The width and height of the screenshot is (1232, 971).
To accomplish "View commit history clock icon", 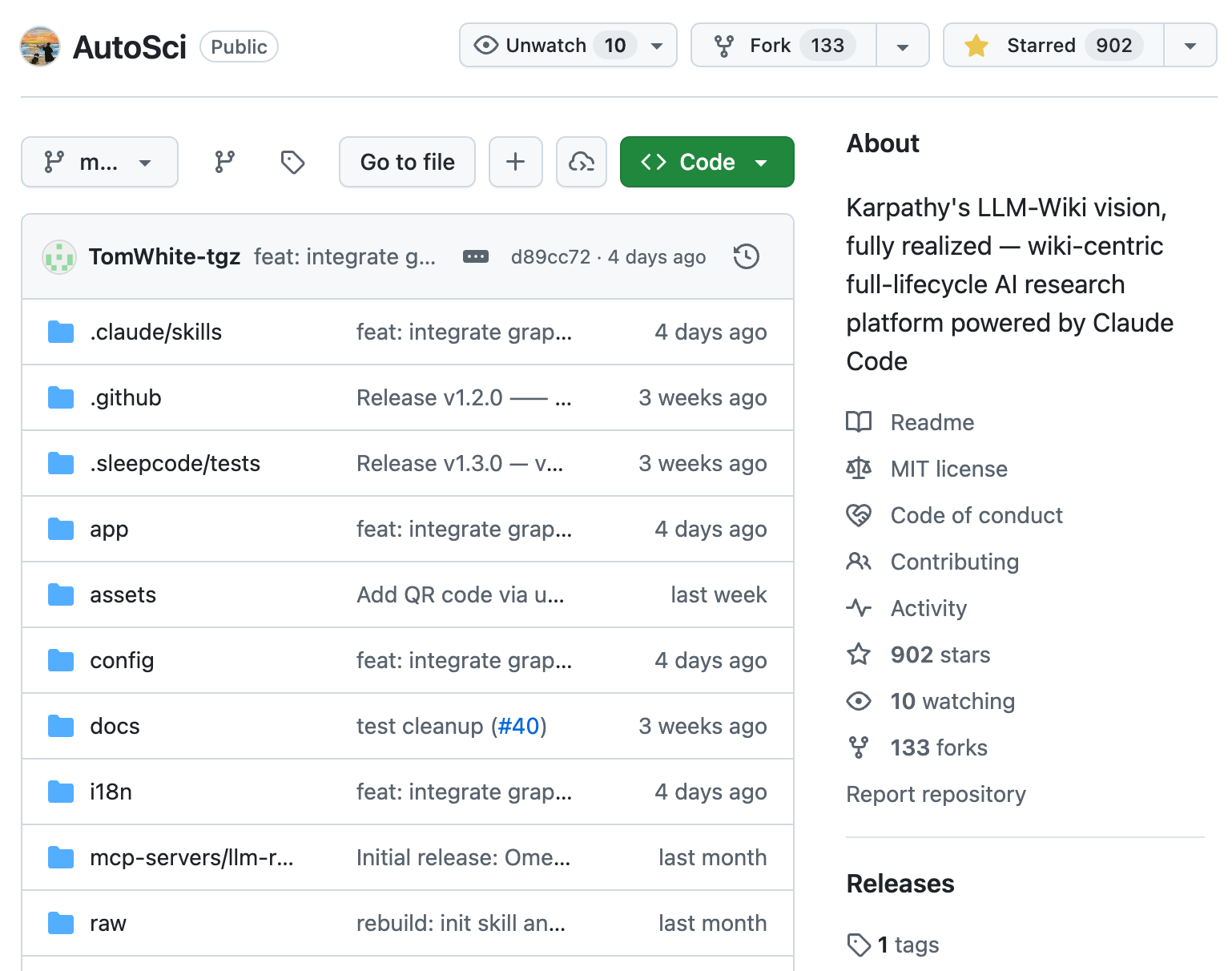I will tap(747, 256).
